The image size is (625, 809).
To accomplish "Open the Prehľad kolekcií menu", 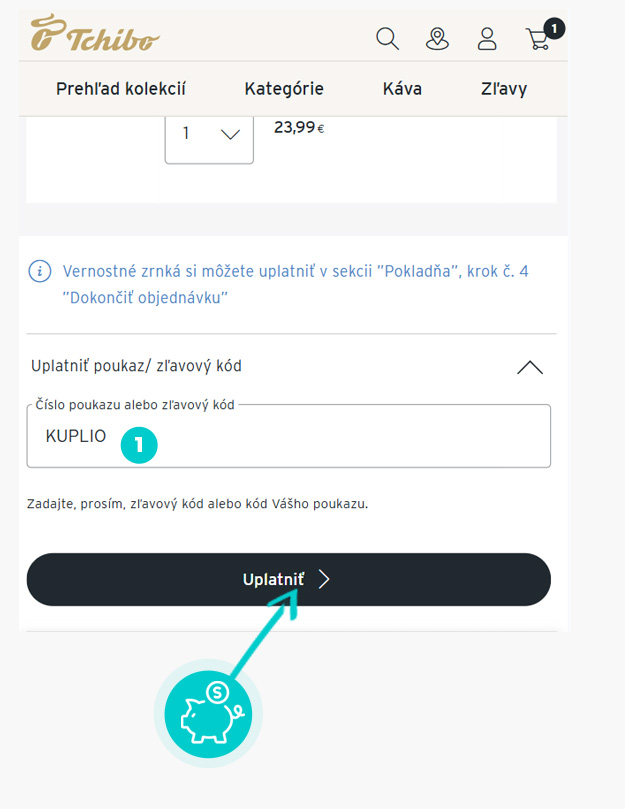I will click(x=121, y=89).
